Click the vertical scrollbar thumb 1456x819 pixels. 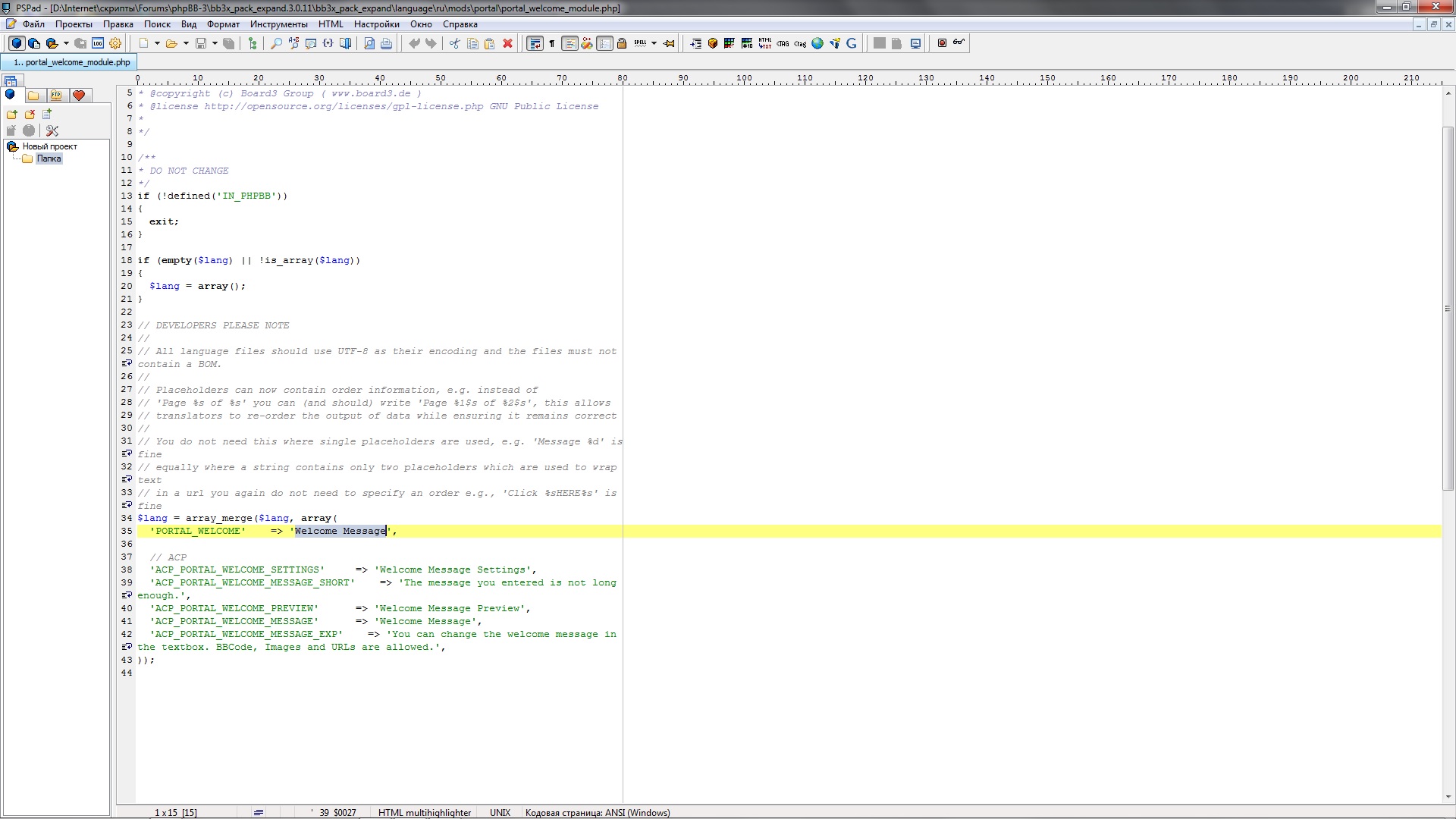coord(1448,308)
